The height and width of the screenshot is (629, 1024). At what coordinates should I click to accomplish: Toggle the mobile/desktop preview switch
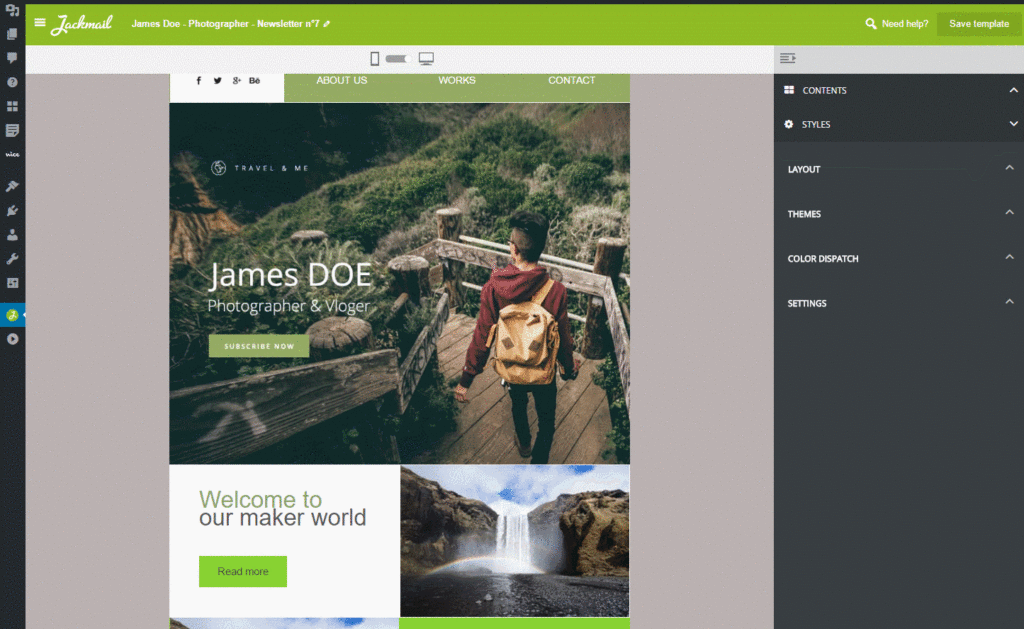(398, 59)
